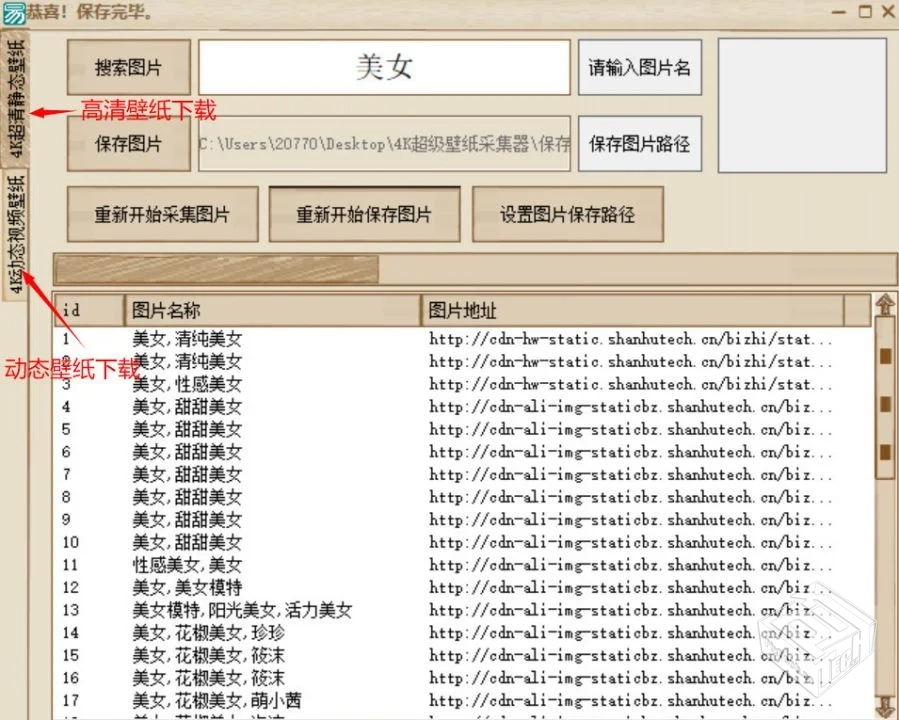Select row 13 labeled 美女模特,阳光美女,活力美女
This screenshot has height=720, width=899.
tap(230, 610)
